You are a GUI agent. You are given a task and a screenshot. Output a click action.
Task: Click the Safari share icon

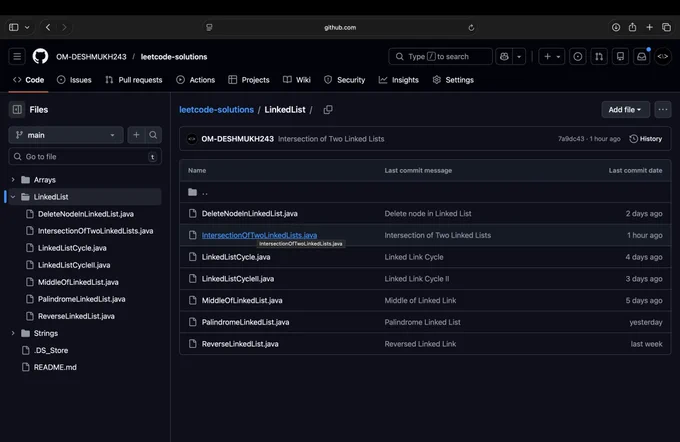[x=633, y=27]
